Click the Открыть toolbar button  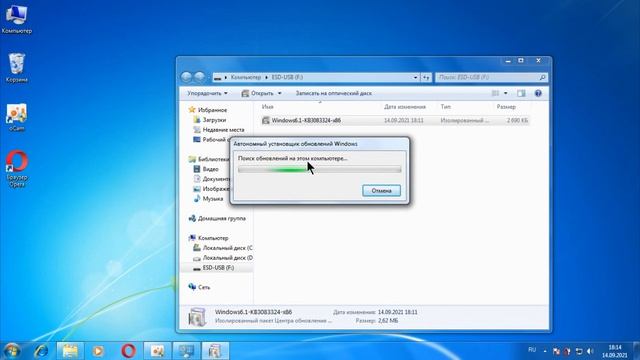tap(258, 93)
